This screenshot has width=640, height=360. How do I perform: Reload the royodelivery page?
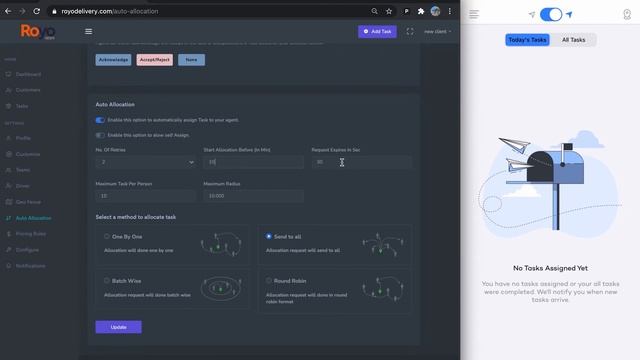[36, 11]
